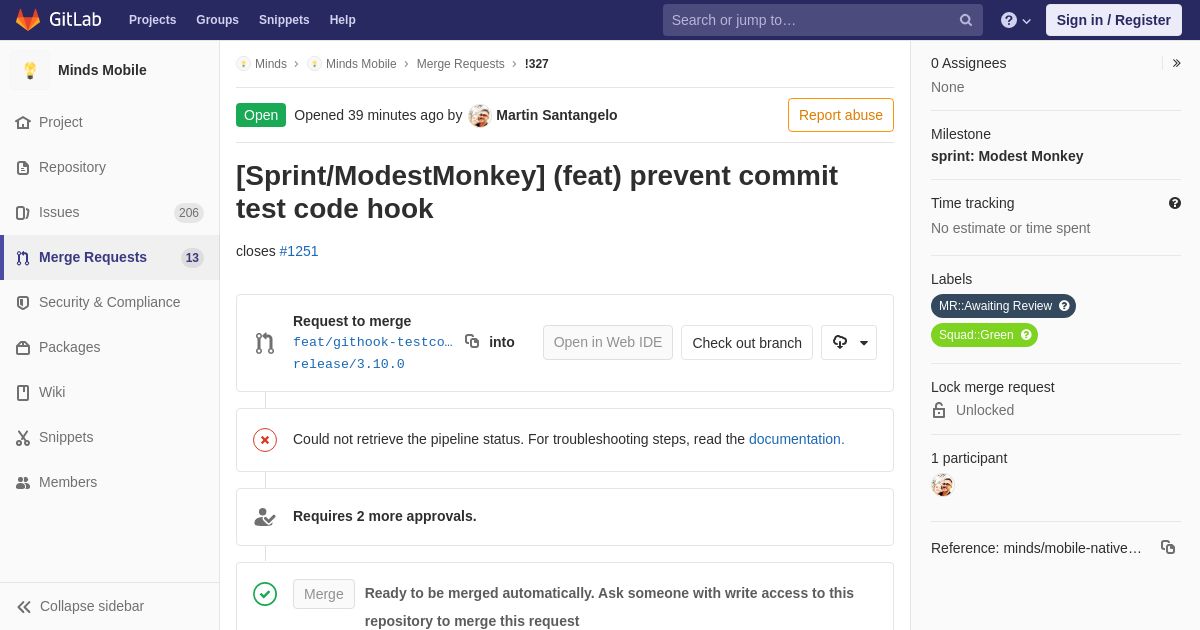Click the Issues count badge 206
Image resolution: width=1200 pixels, height=630 pixels.
click(x=189, y=213)
